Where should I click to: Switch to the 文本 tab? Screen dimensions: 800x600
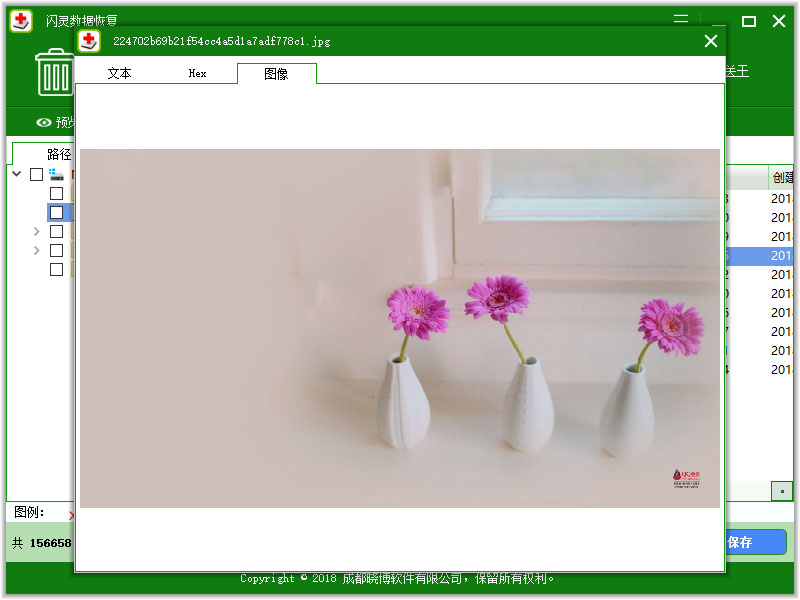click(119, 73)
